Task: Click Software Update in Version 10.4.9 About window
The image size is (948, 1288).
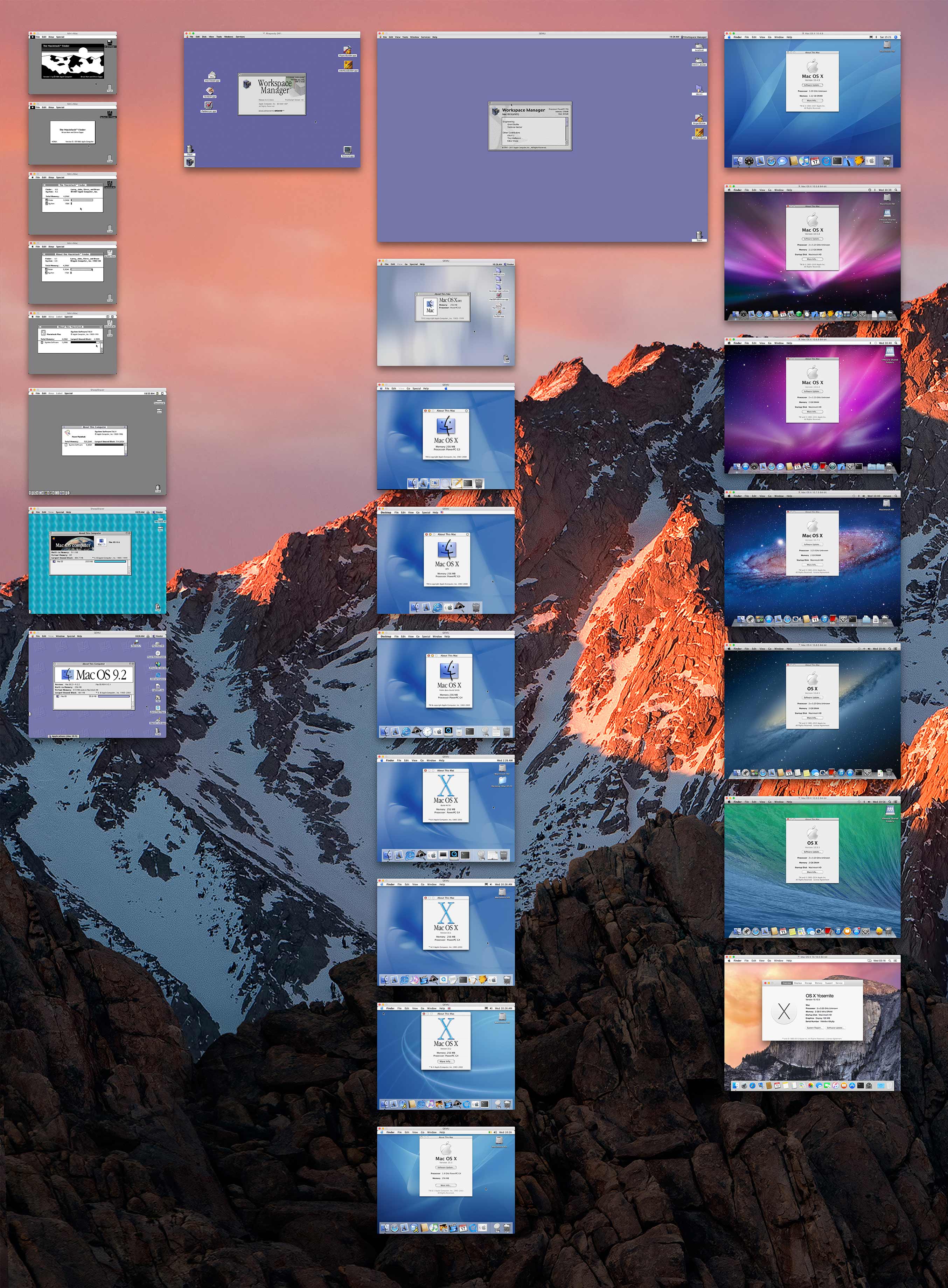Action: 813,85
